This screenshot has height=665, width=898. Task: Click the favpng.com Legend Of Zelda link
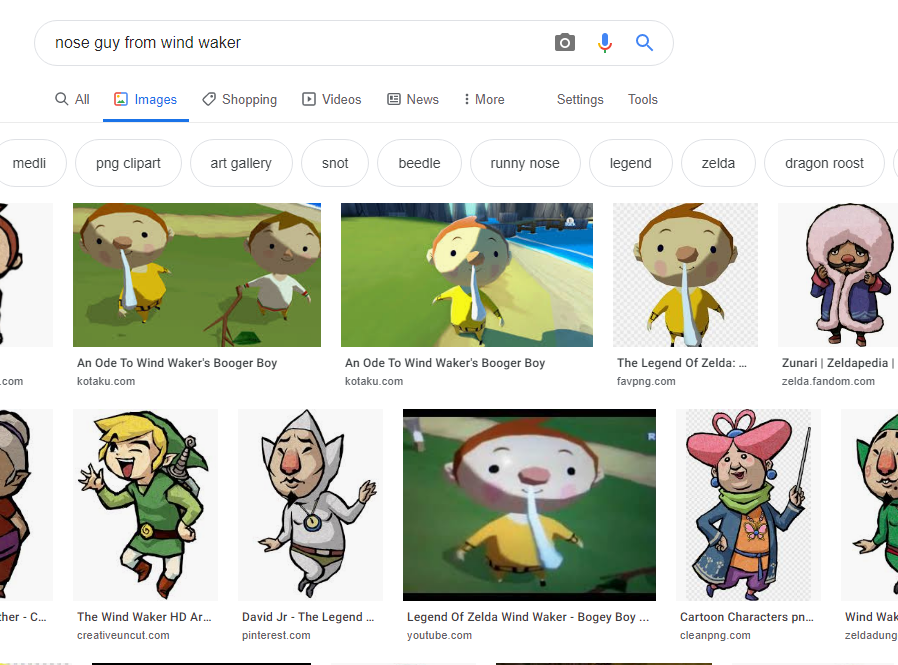682,363
